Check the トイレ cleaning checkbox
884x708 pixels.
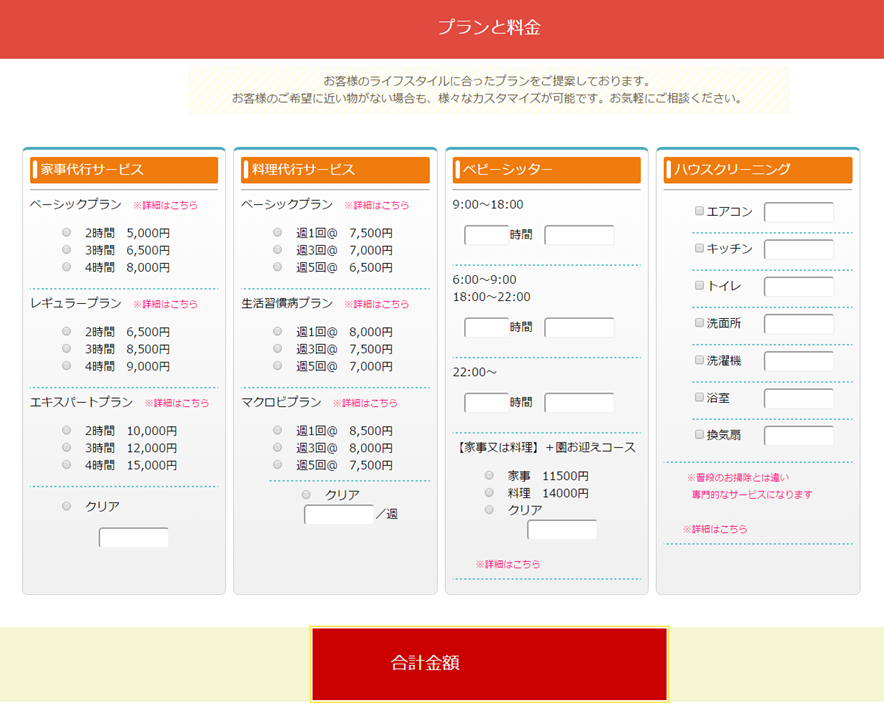tap(699, 285)
